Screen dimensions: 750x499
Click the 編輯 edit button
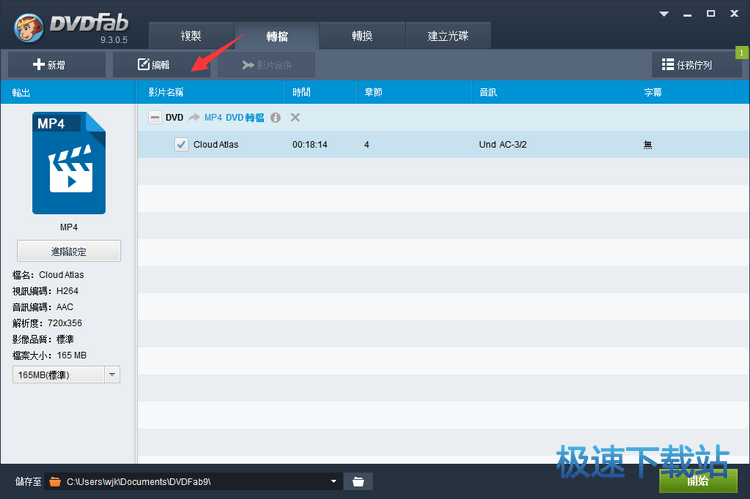tap(153, 65)
